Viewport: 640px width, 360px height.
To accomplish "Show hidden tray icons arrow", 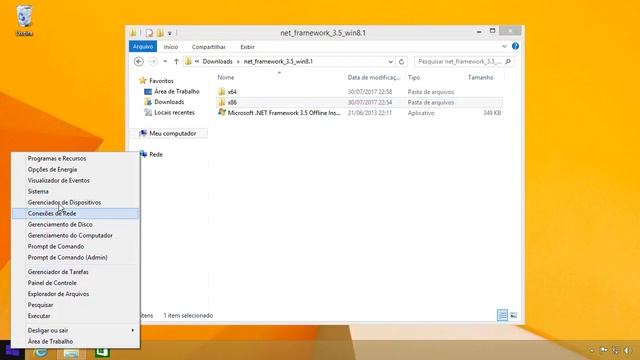I will pos(591,351).
